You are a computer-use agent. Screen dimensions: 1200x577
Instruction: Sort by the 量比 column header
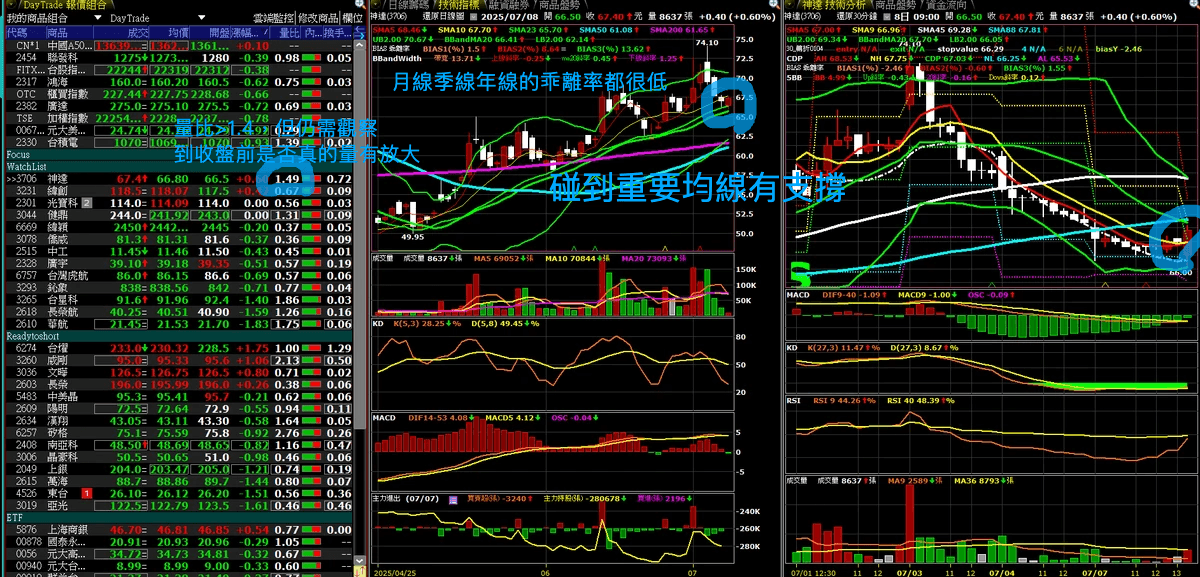pos(286,32)
